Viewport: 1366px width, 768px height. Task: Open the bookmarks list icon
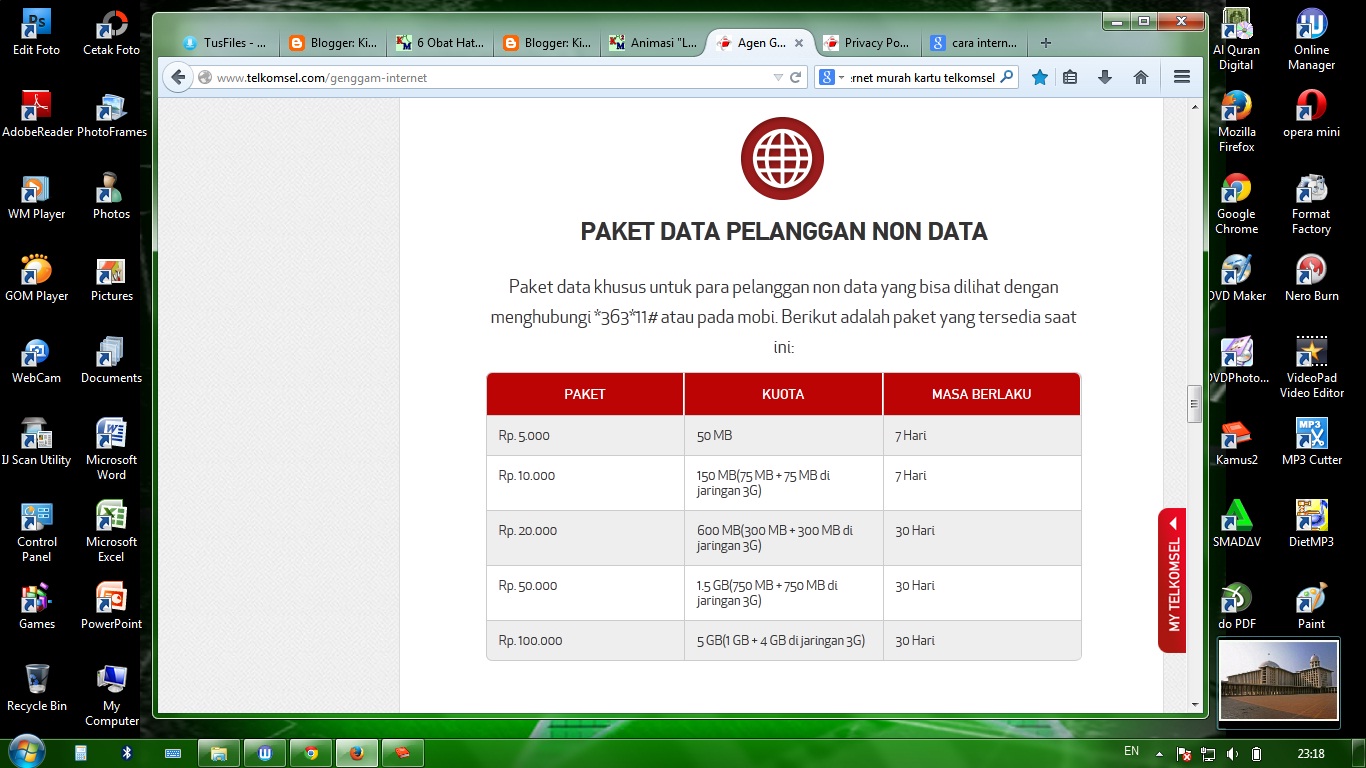pos(1070,77)
